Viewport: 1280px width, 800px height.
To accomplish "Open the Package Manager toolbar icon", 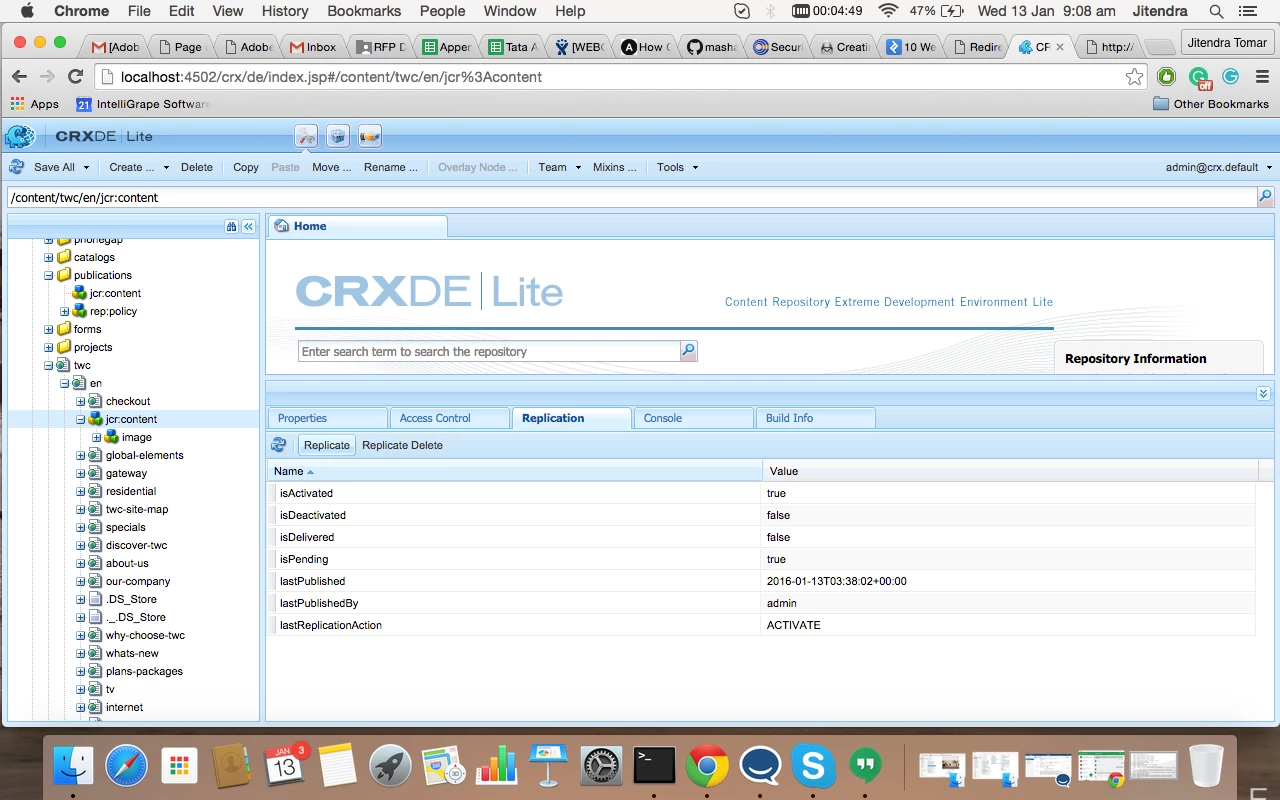I will (338, 136).
